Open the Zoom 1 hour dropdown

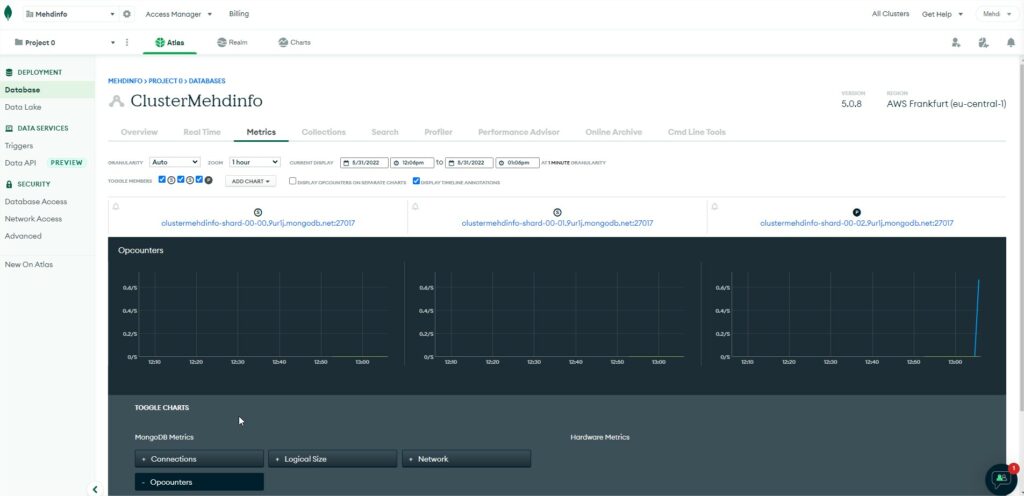click(x=255, y=162)
